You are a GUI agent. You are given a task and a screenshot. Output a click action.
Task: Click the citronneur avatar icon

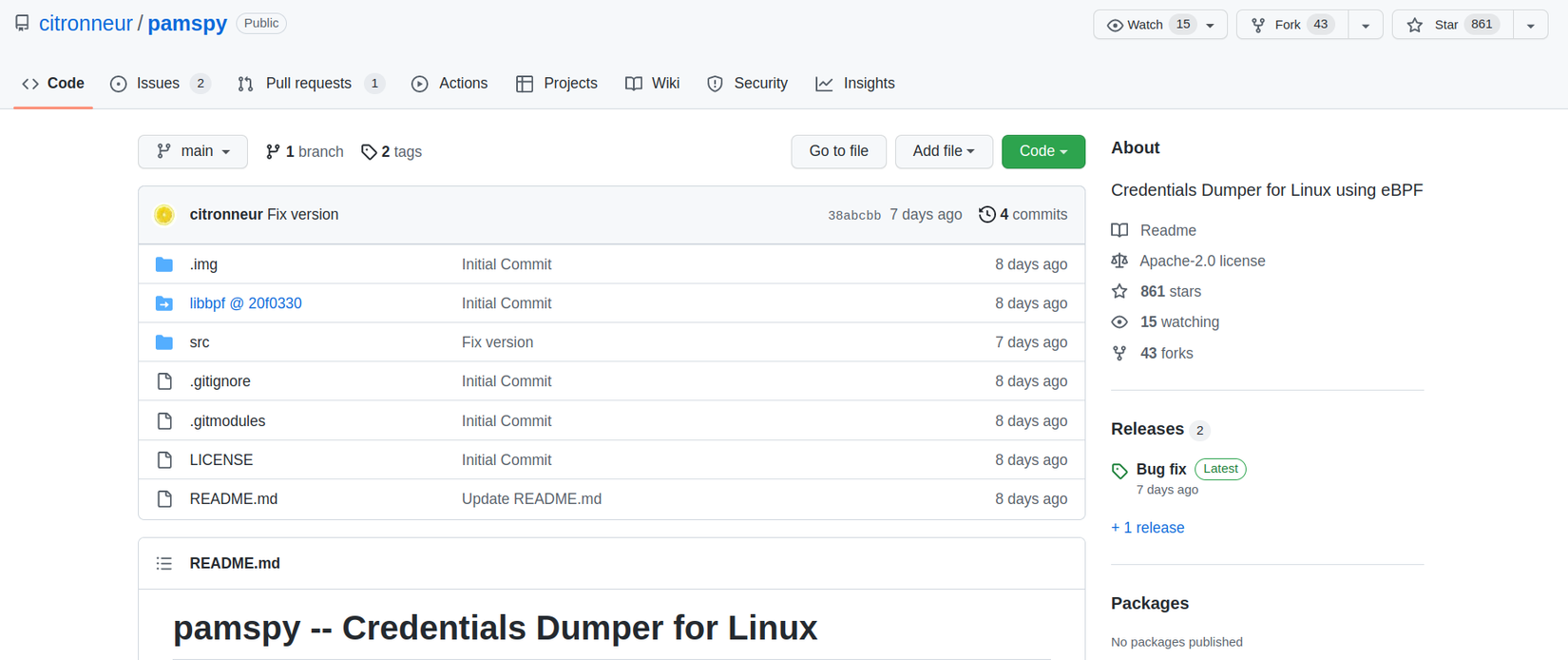(x=164, y=215)
